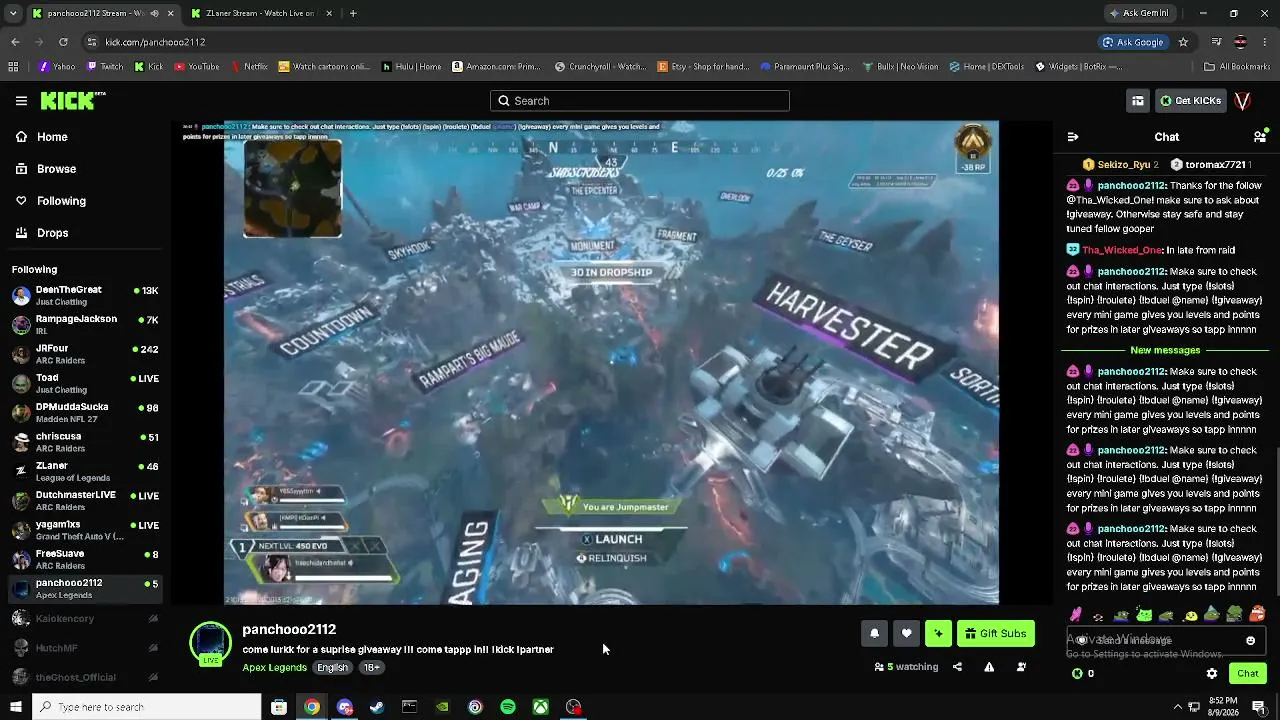1280x720 pixels.
Task: Bookmark this page with the star icon
Action: pyautogui.click(x=1183, y=42)
